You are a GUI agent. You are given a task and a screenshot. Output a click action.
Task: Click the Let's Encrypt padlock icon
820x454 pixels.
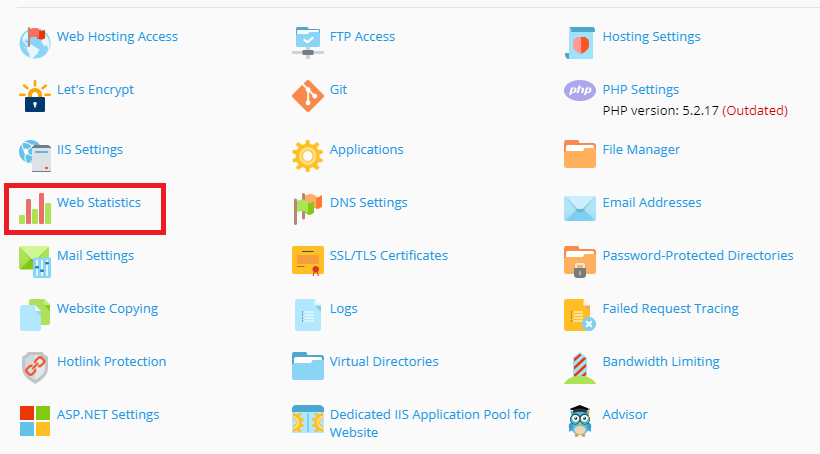(35, 96)
